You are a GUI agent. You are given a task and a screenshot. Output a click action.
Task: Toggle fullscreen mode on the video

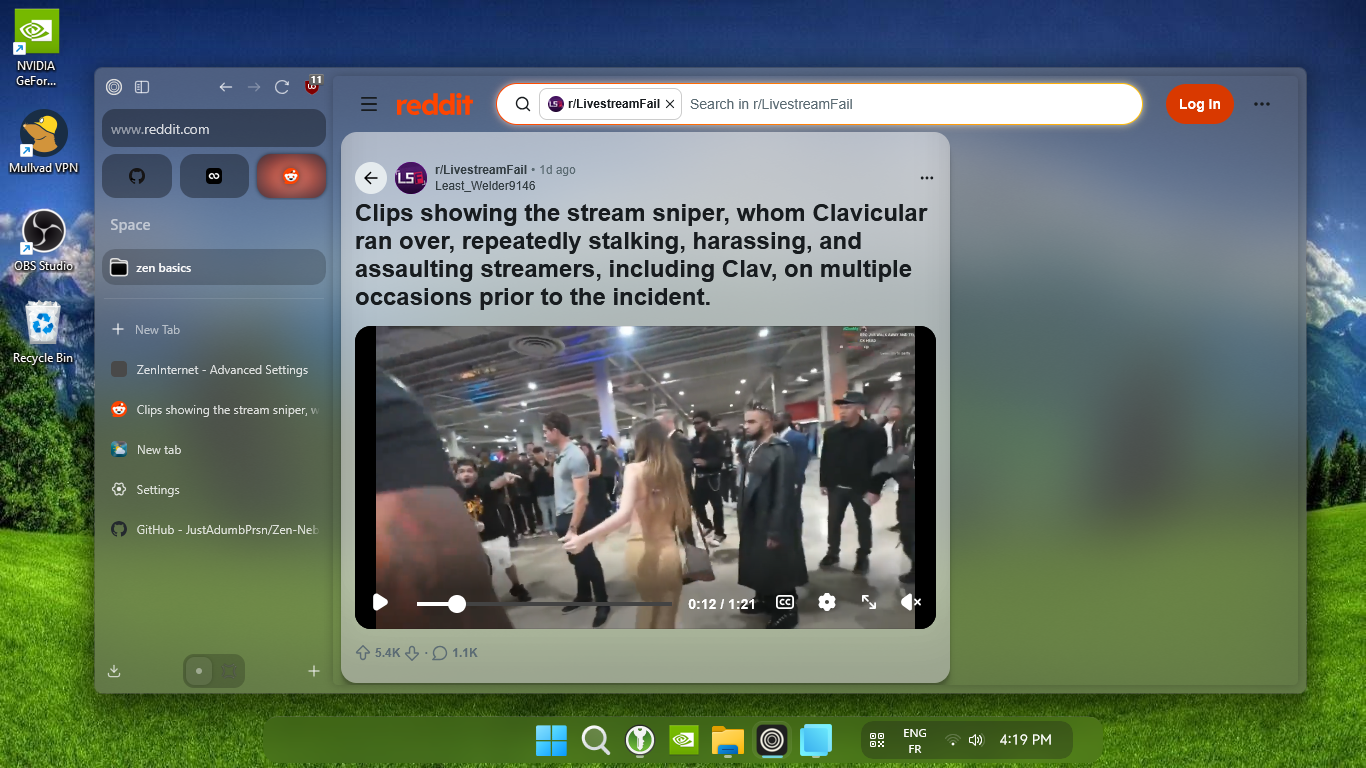869,602
